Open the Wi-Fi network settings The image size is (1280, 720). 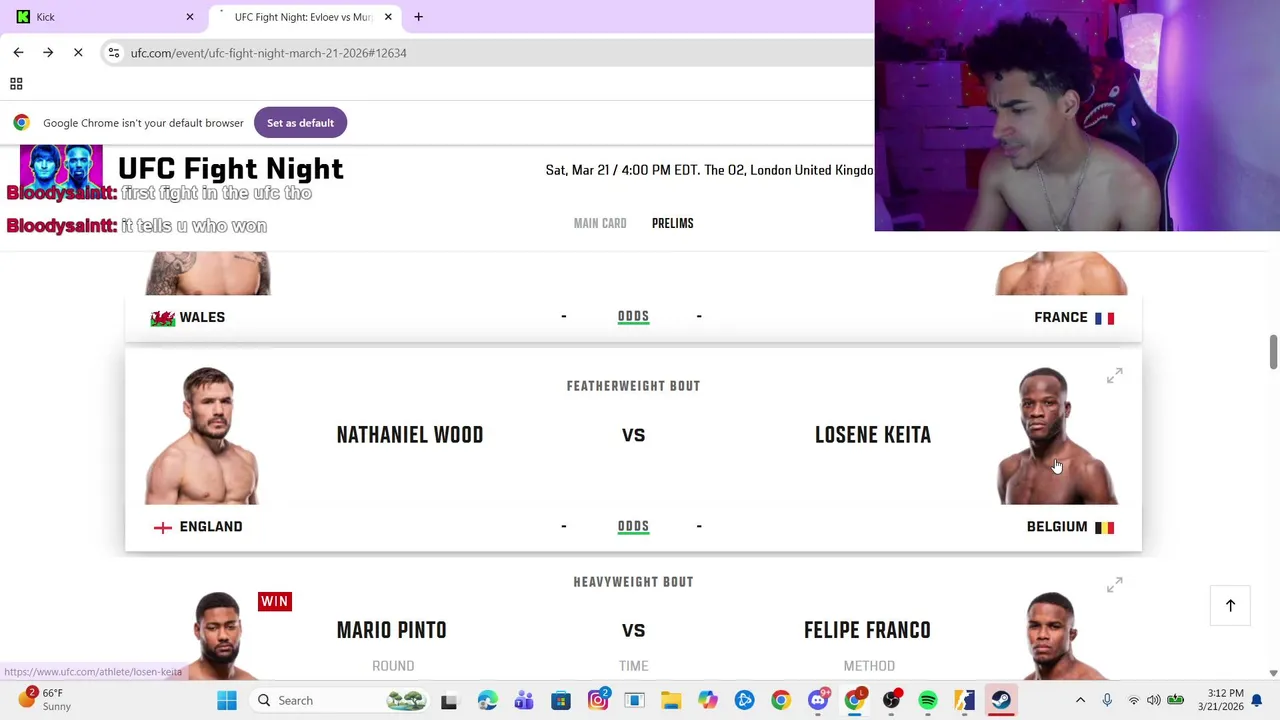[1134, 700]
